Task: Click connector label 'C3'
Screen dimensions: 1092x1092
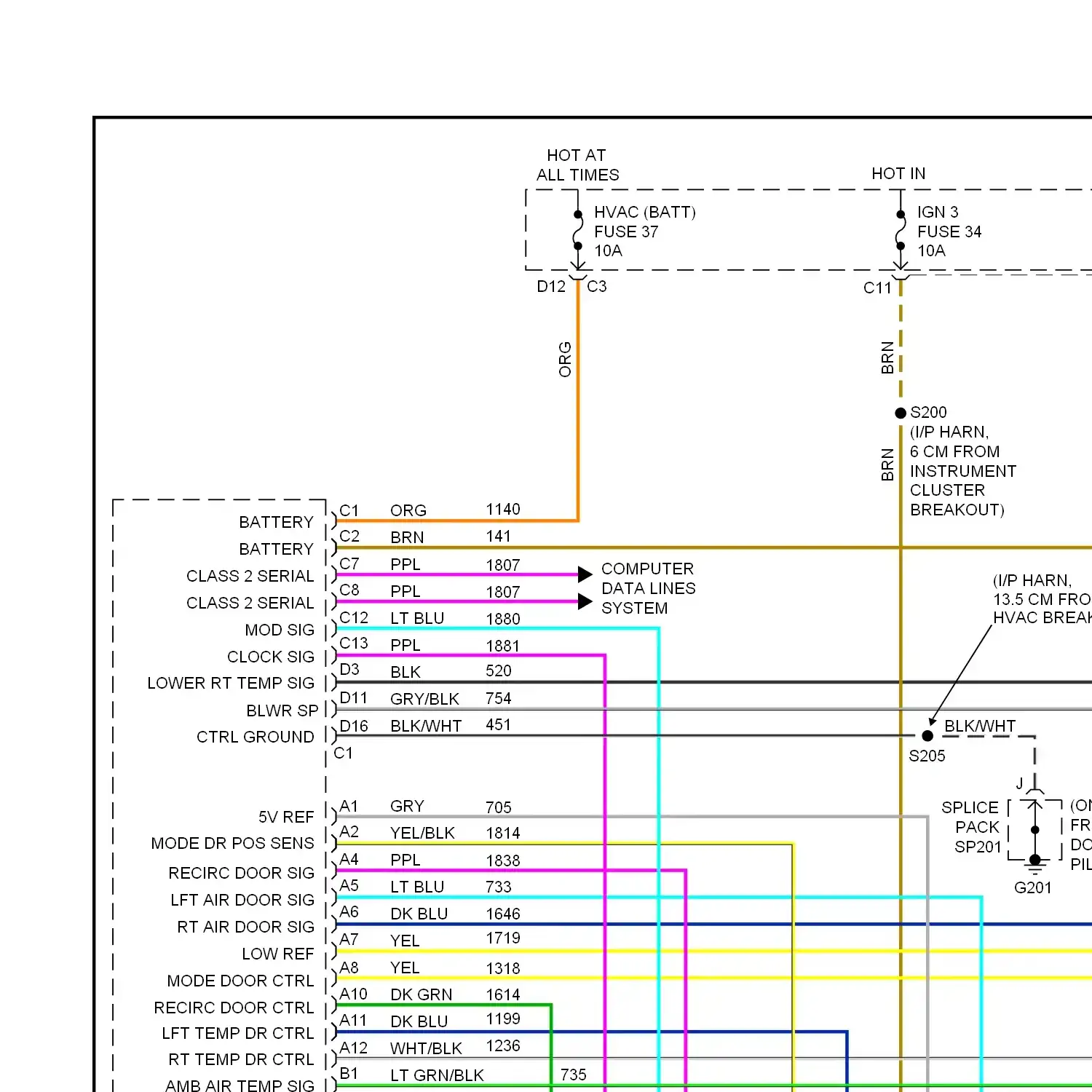Action: (x=596, y=286)
